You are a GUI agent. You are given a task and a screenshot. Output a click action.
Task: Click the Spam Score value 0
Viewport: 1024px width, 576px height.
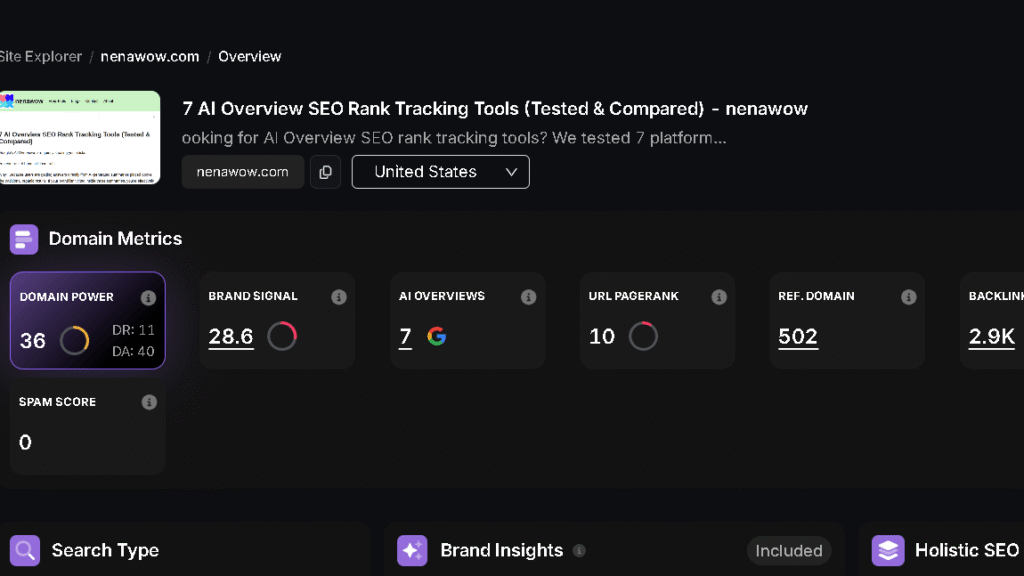click(25, 443)
